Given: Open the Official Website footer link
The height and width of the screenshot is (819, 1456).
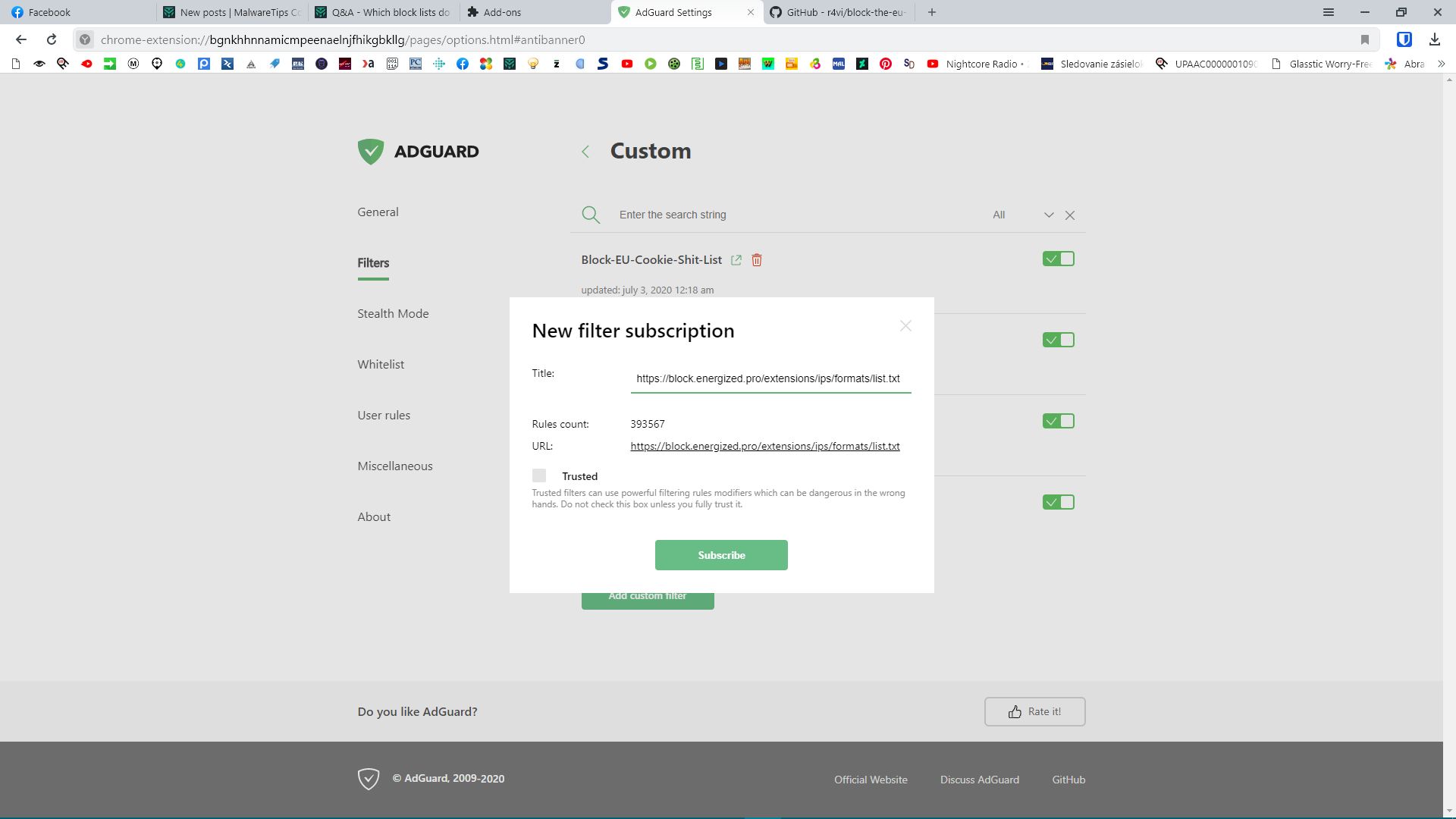Looking at the screenshot, I should [x=871, y=780].
